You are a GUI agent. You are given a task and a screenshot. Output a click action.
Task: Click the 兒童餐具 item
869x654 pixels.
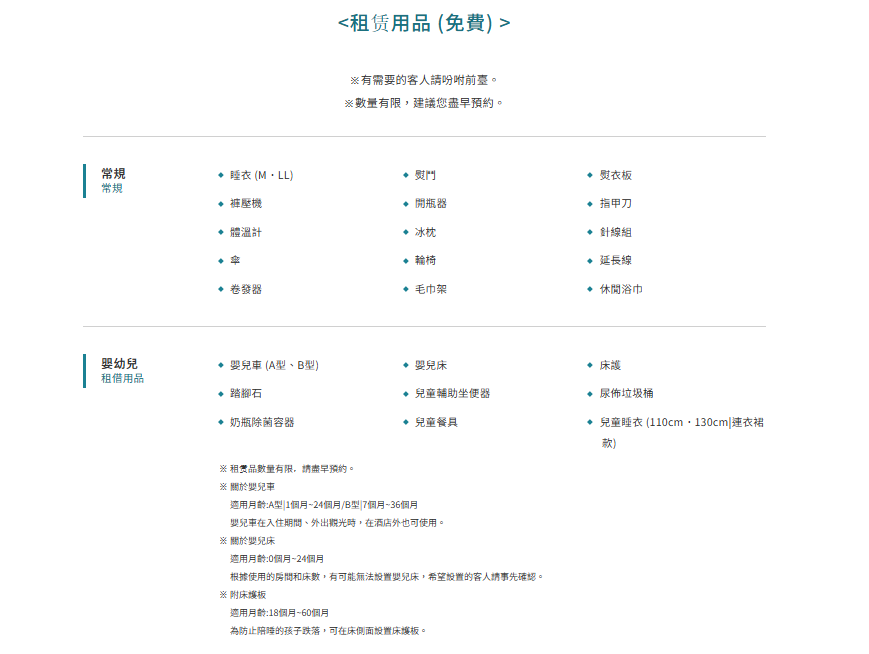point(436,422)
